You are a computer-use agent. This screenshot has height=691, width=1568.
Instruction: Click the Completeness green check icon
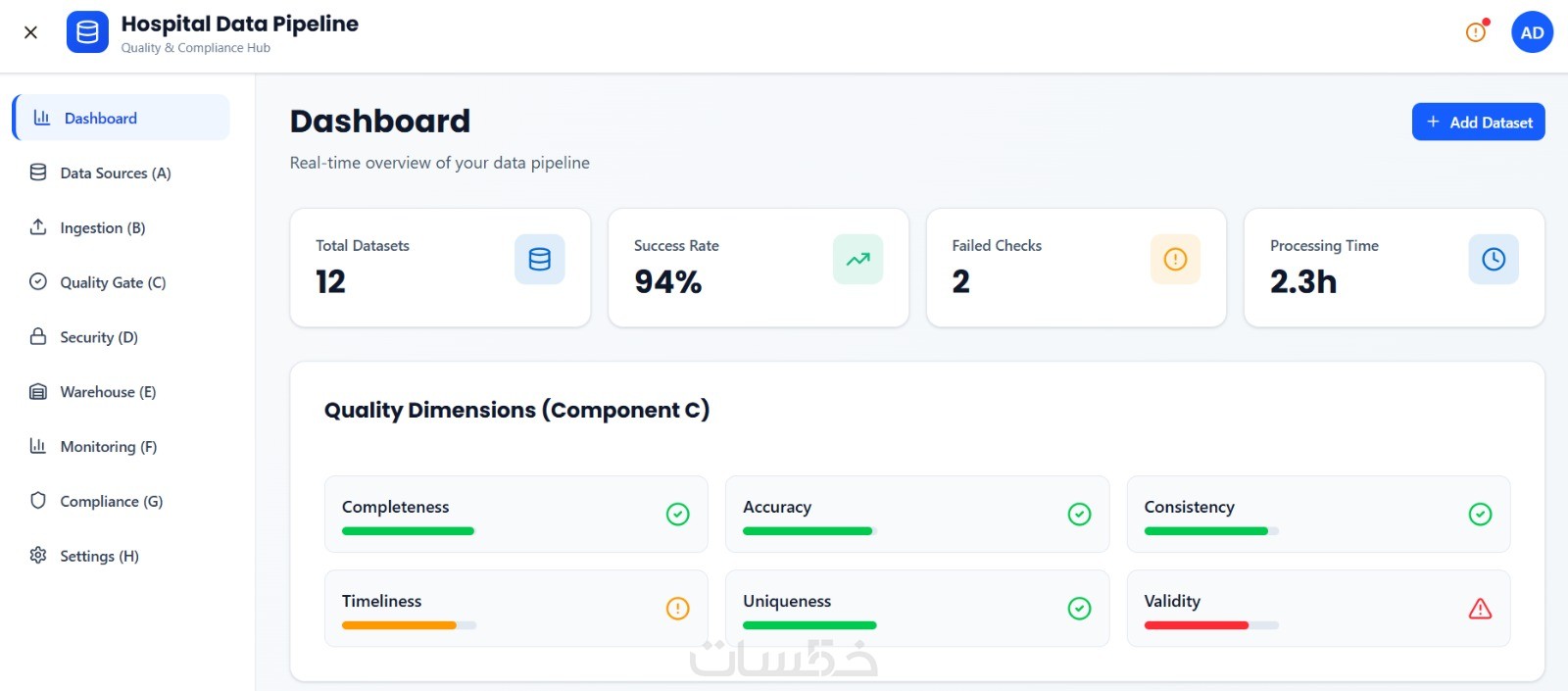click(x=677, y=515)
